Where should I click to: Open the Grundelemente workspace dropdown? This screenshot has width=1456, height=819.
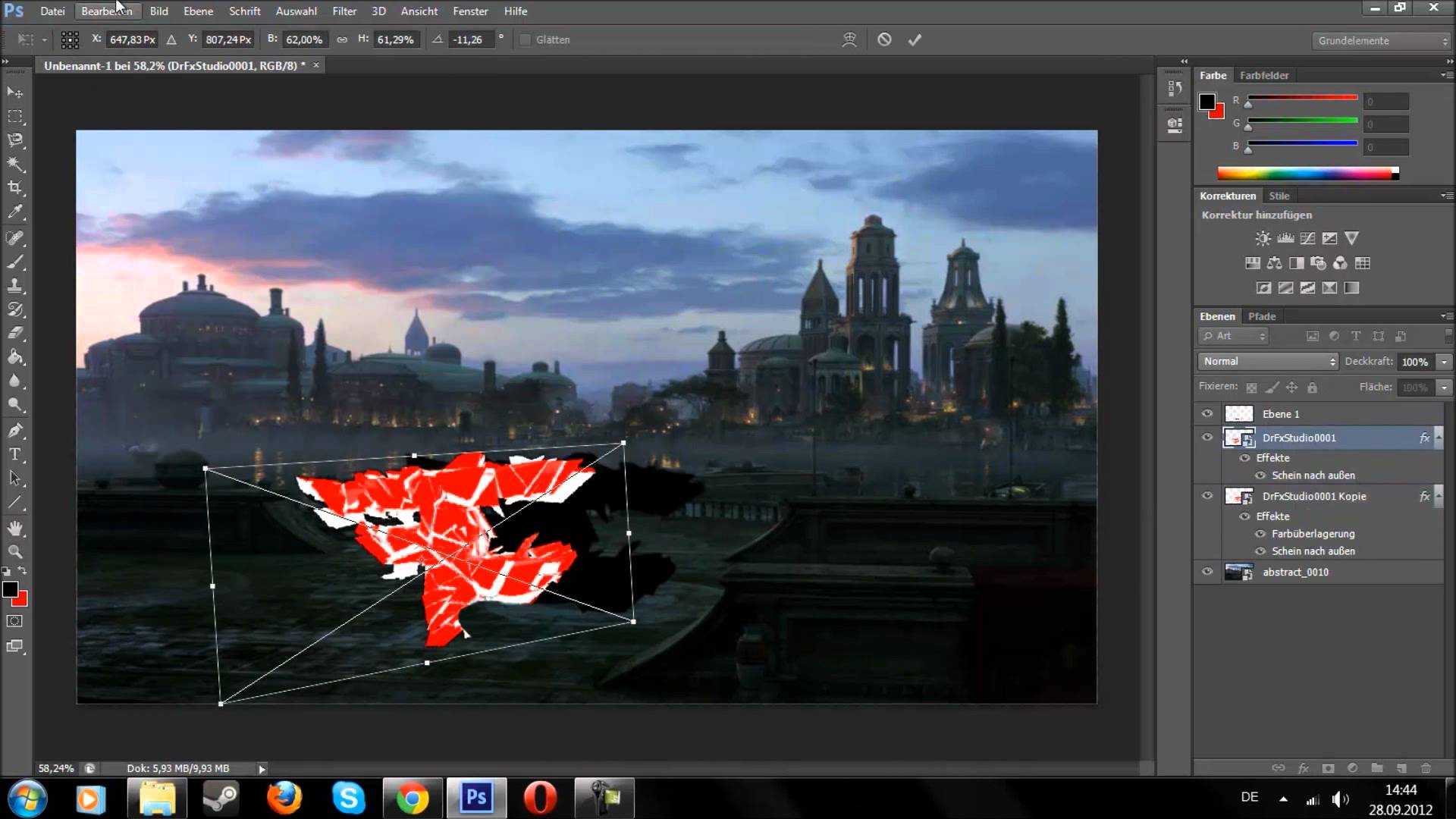[x=1380, y=40]
